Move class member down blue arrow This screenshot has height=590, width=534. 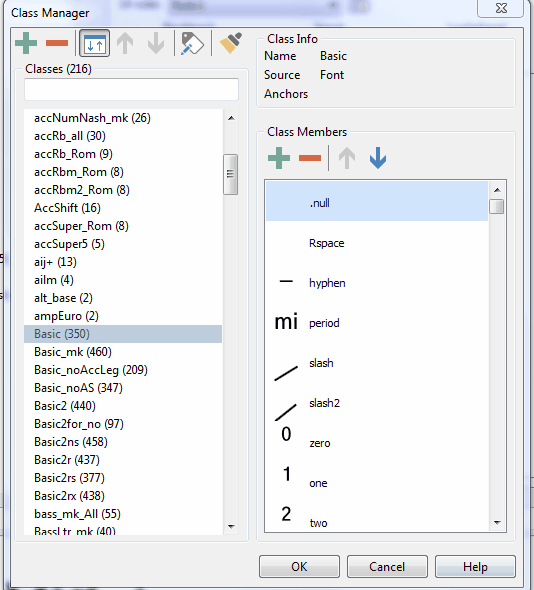tap(378, 158)
